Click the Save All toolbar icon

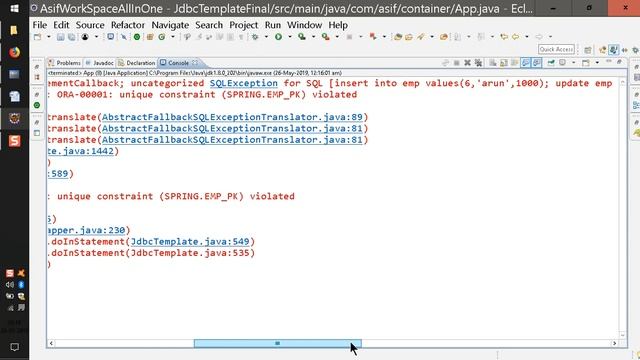pyautogui.click(x=71, y=37)
